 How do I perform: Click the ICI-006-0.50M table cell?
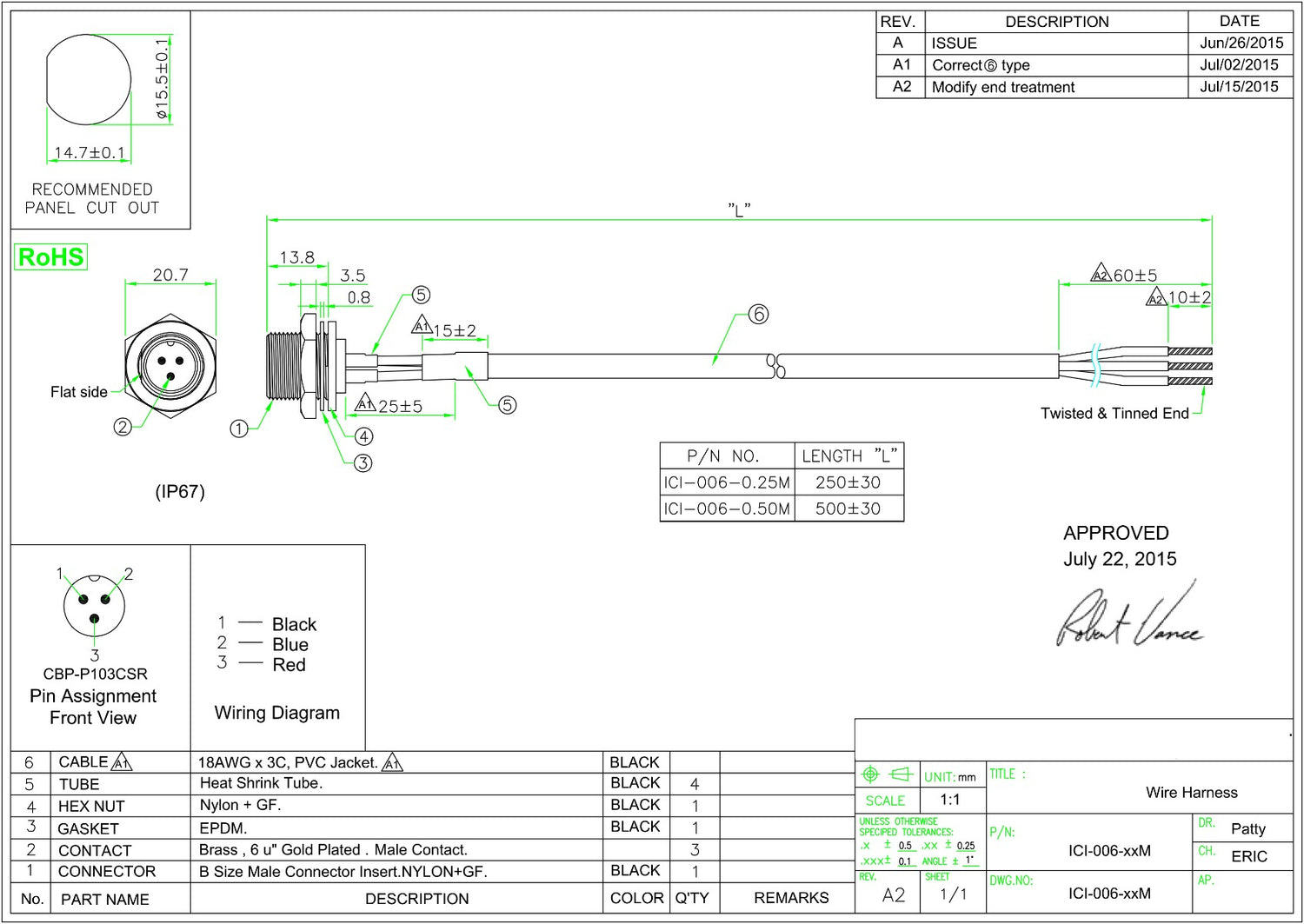tap(727, 509)
